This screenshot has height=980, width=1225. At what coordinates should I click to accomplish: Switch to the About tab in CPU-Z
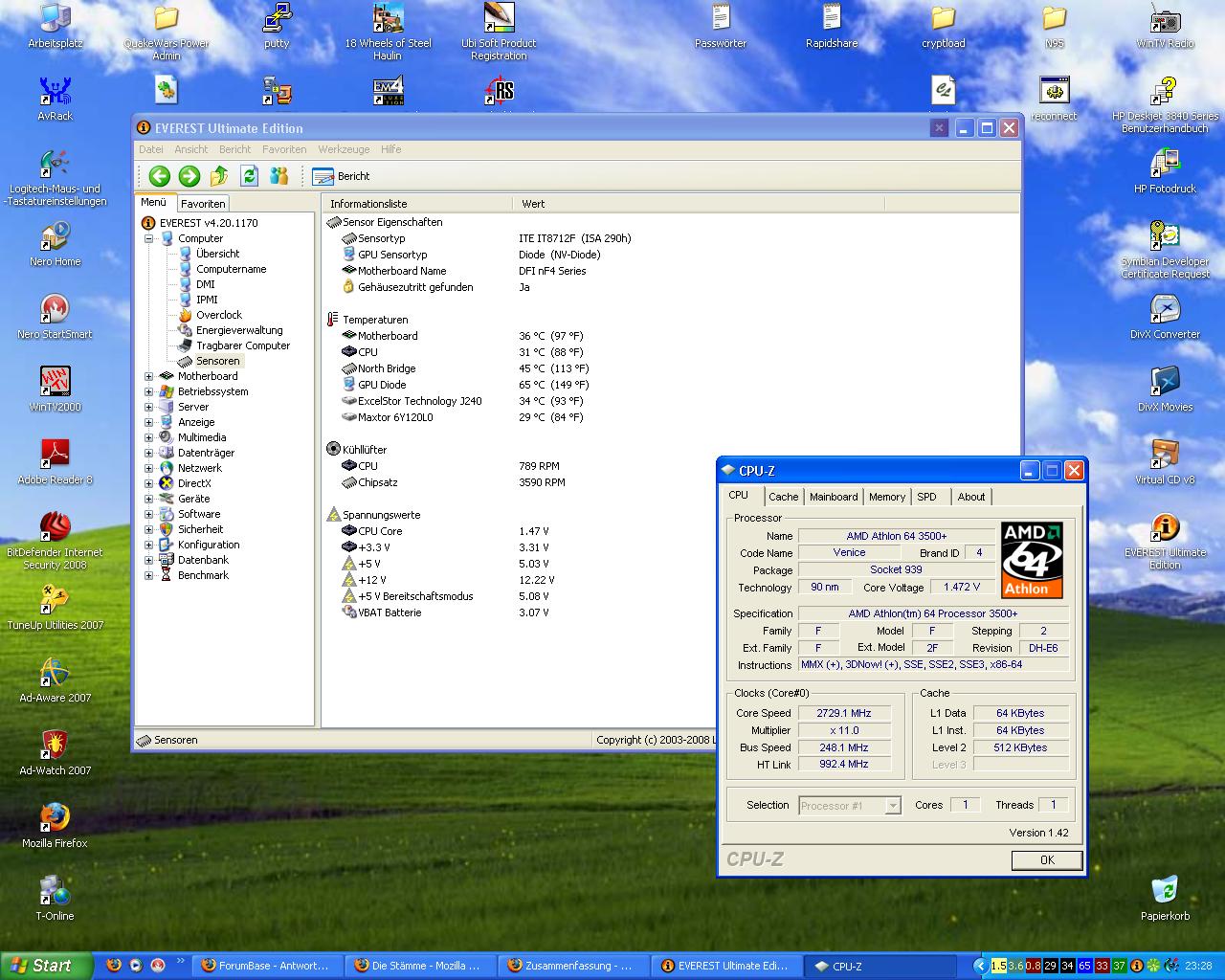971,497
